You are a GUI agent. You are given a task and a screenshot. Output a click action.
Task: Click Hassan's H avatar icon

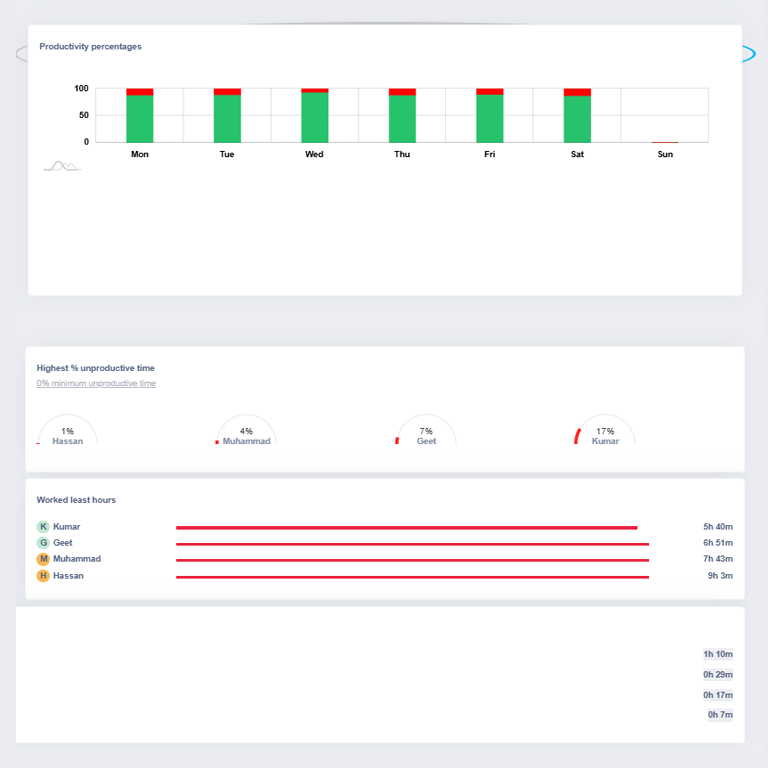tap(43, 576)
